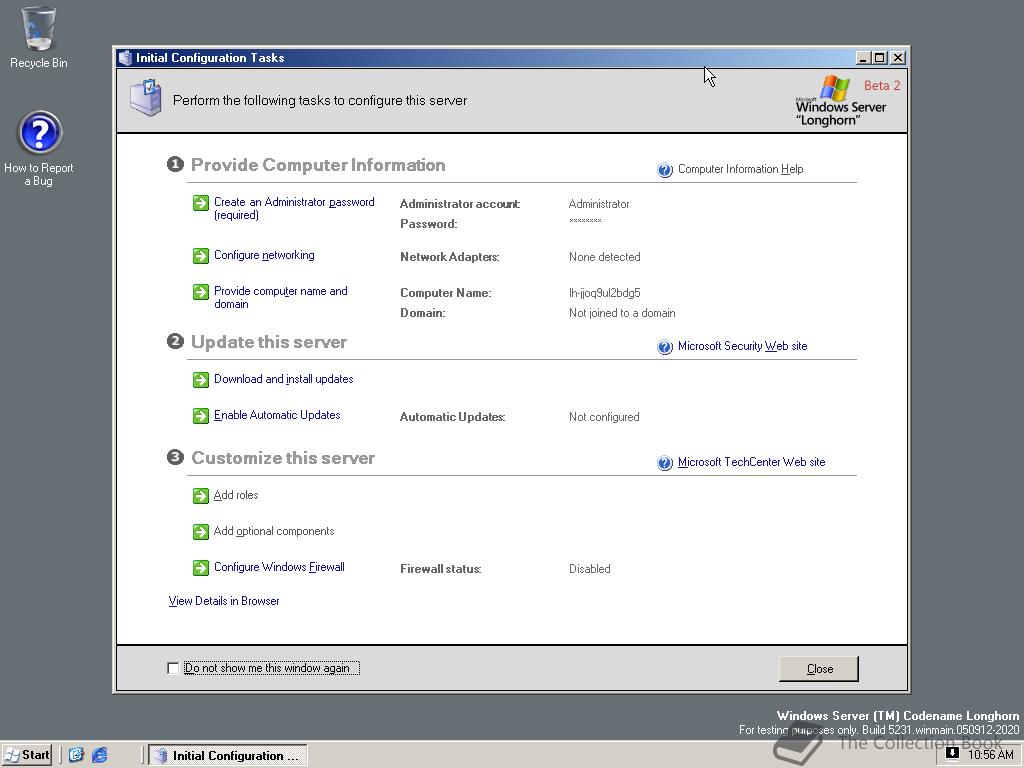Open the Recycle Bin desktop icon
This screenshot has height=768, width=1024.
pyautogui.click(x=39, y=38)
